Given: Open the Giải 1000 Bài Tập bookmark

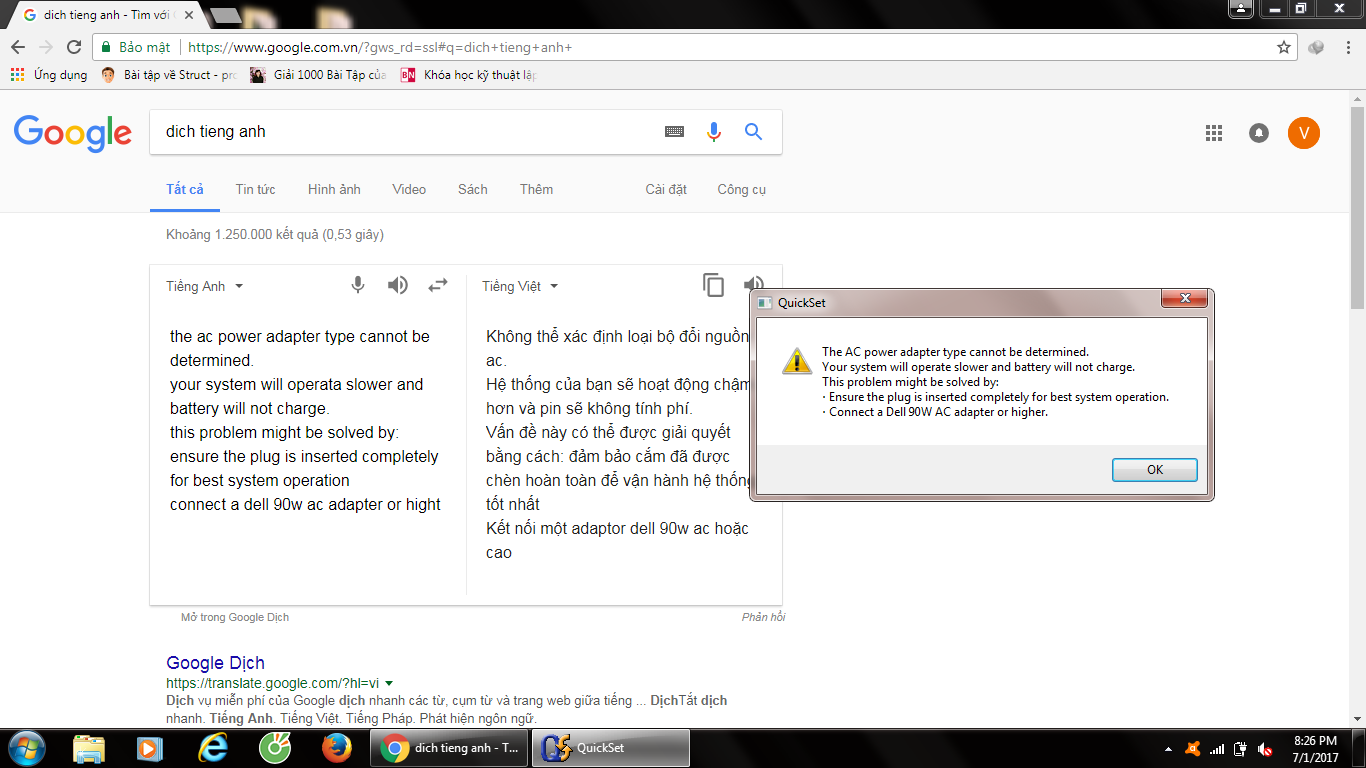Looking at the screenshot, I should tap(319, 75).
